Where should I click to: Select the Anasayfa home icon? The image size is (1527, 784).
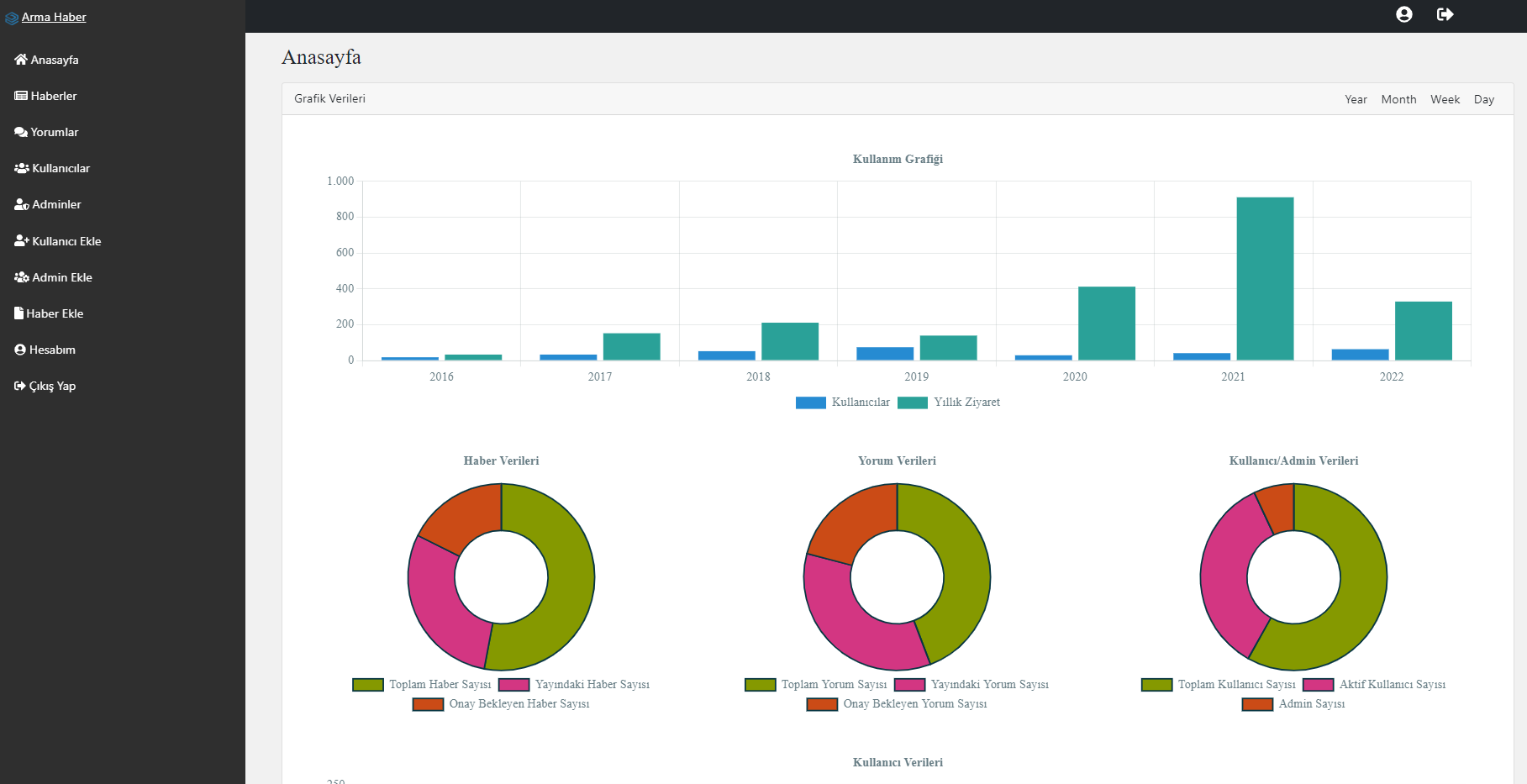(20, 60)
